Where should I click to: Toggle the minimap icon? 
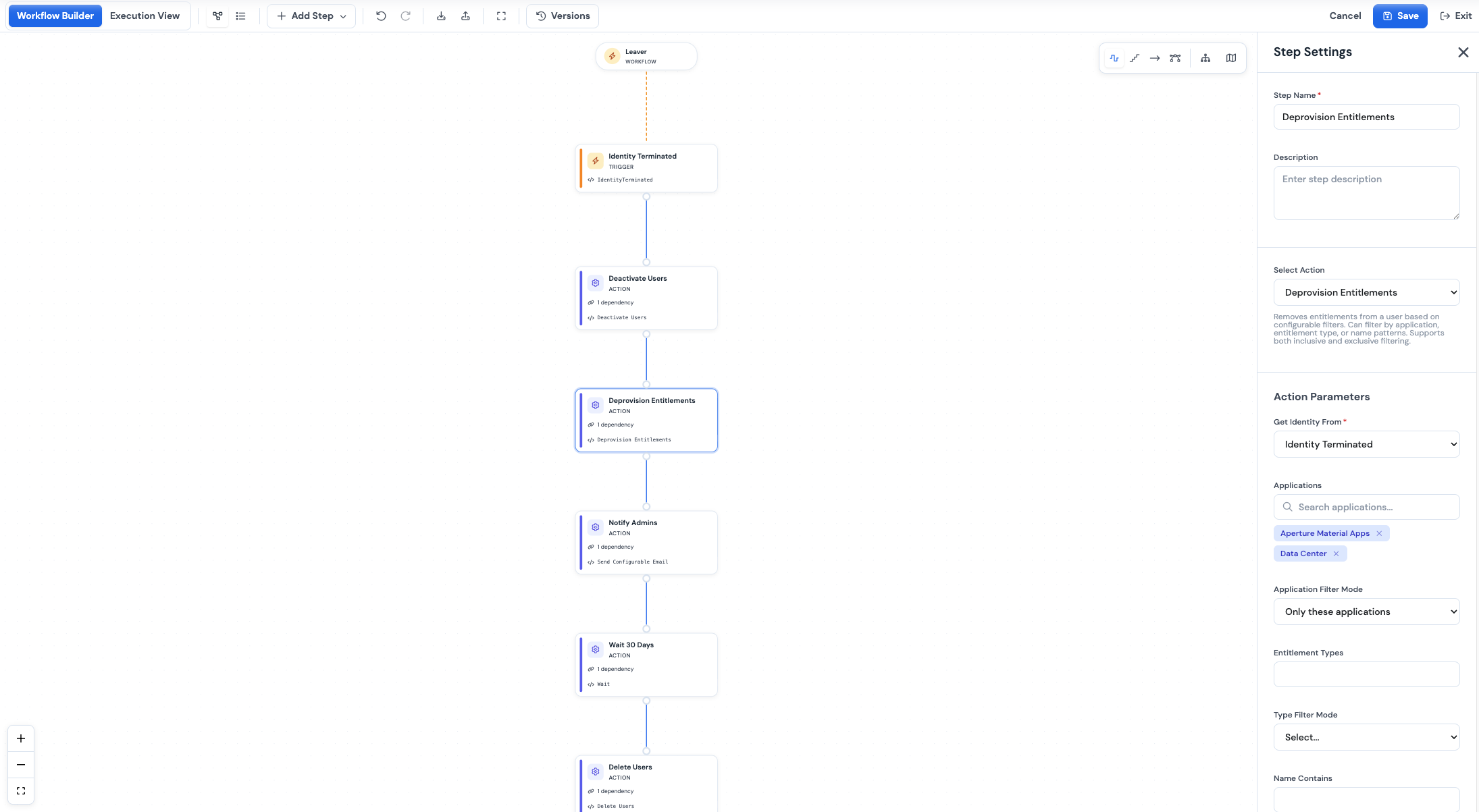coord(1231,58)
